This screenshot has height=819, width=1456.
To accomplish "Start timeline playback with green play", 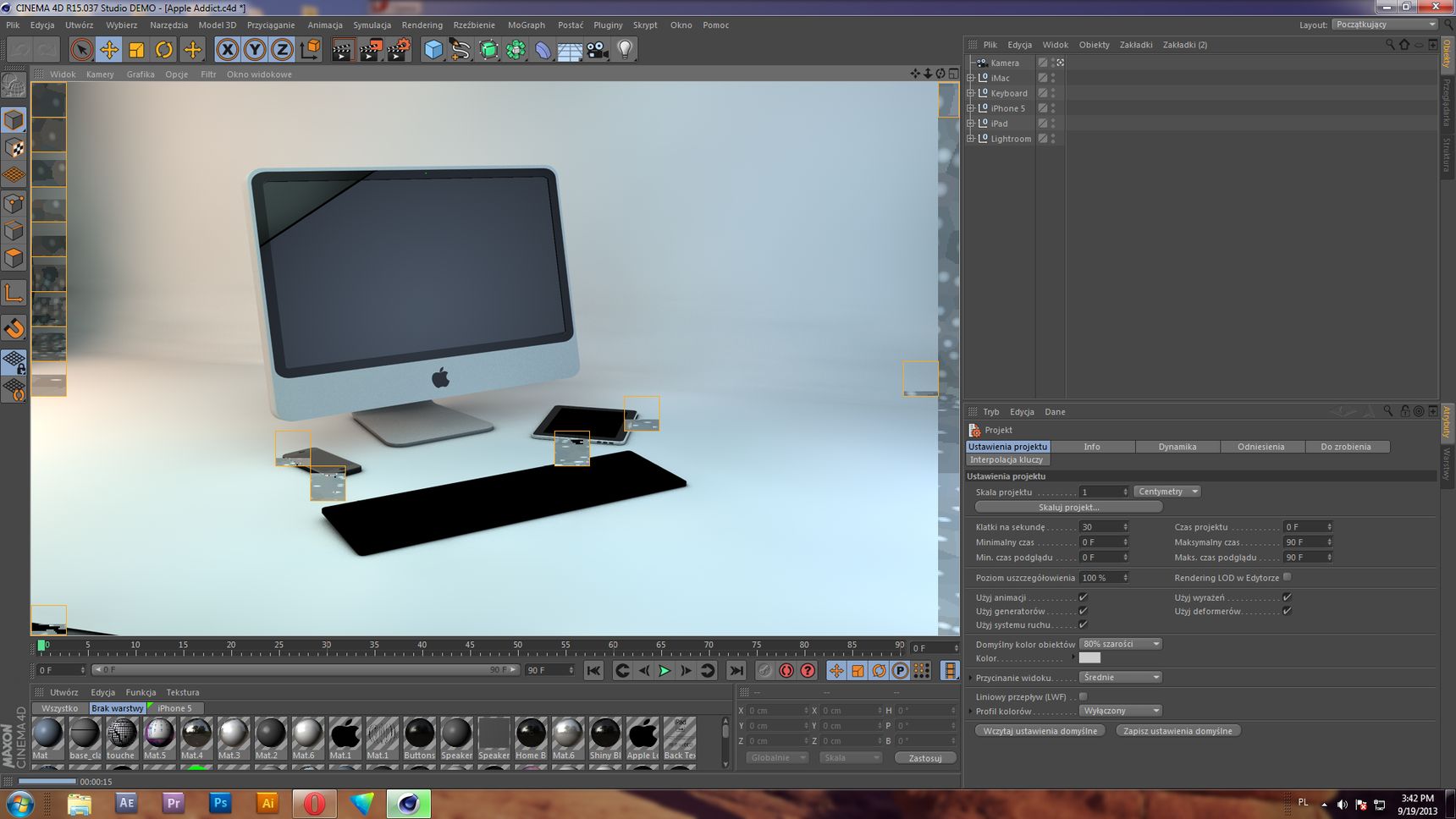I will coord(665,671).
